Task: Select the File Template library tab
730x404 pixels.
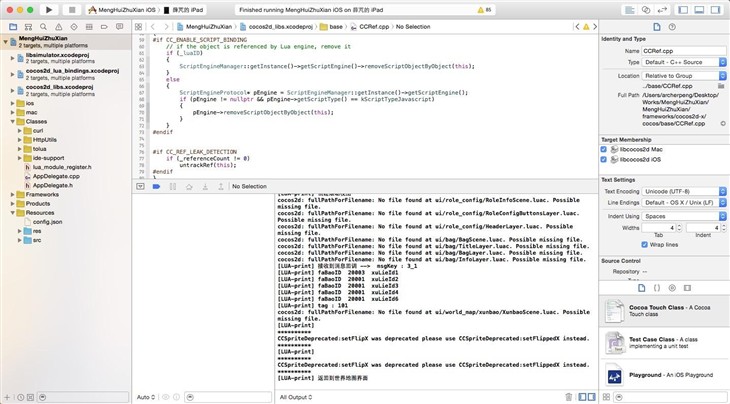Action: coord(642,288)
